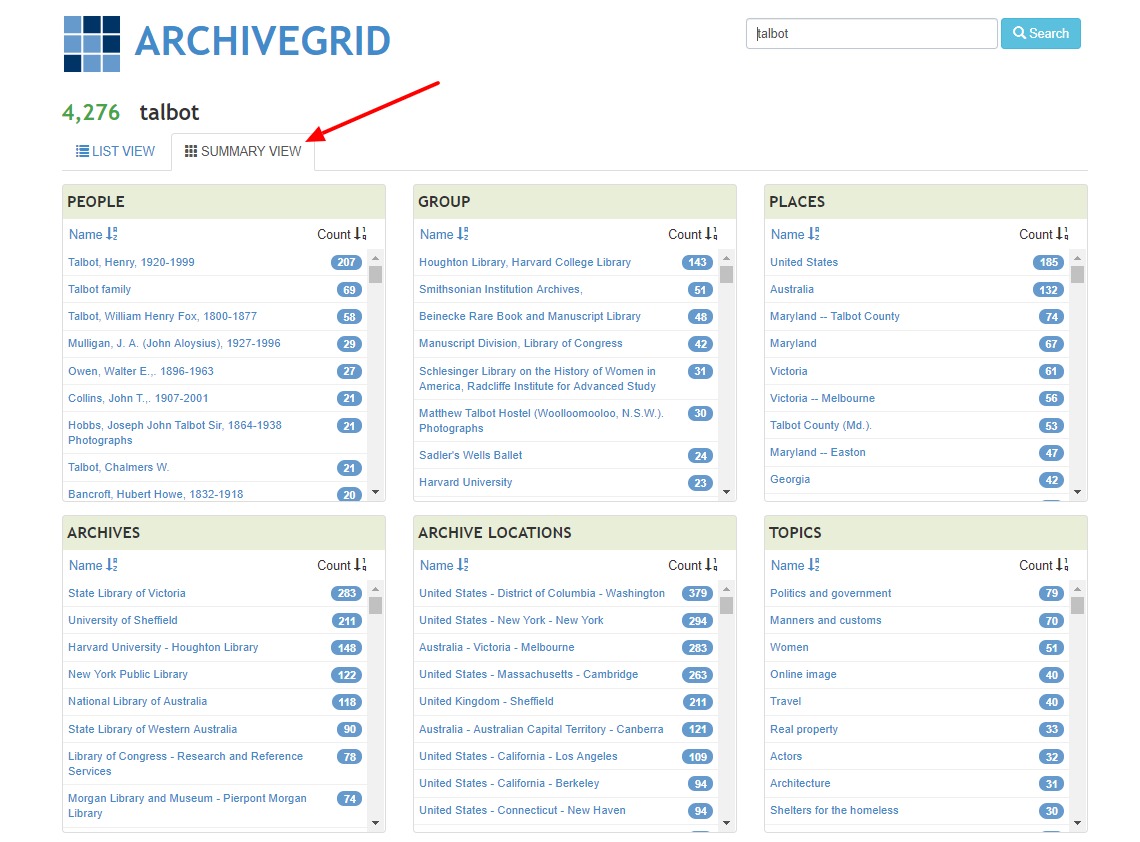Click the ARCHIVEGRID title text
1140x842 pixels.
[x=262, y=41]
